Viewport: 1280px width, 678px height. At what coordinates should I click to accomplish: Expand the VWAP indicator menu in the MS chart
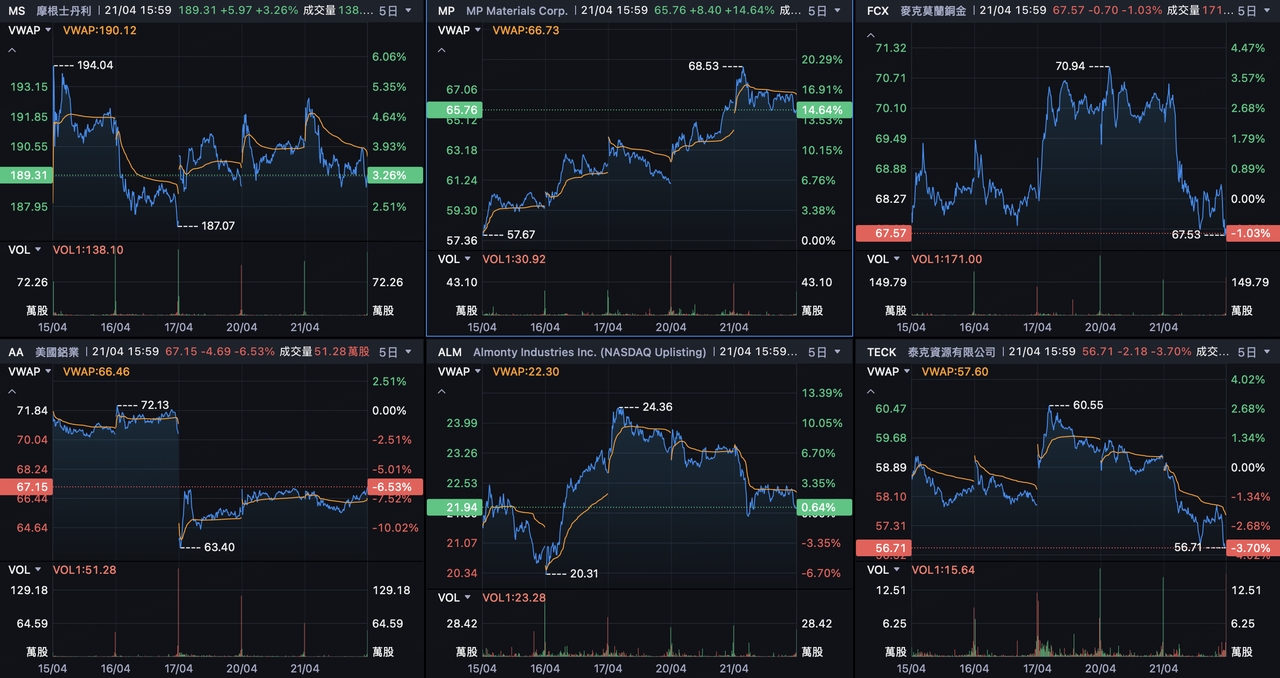tap(31, 30)
